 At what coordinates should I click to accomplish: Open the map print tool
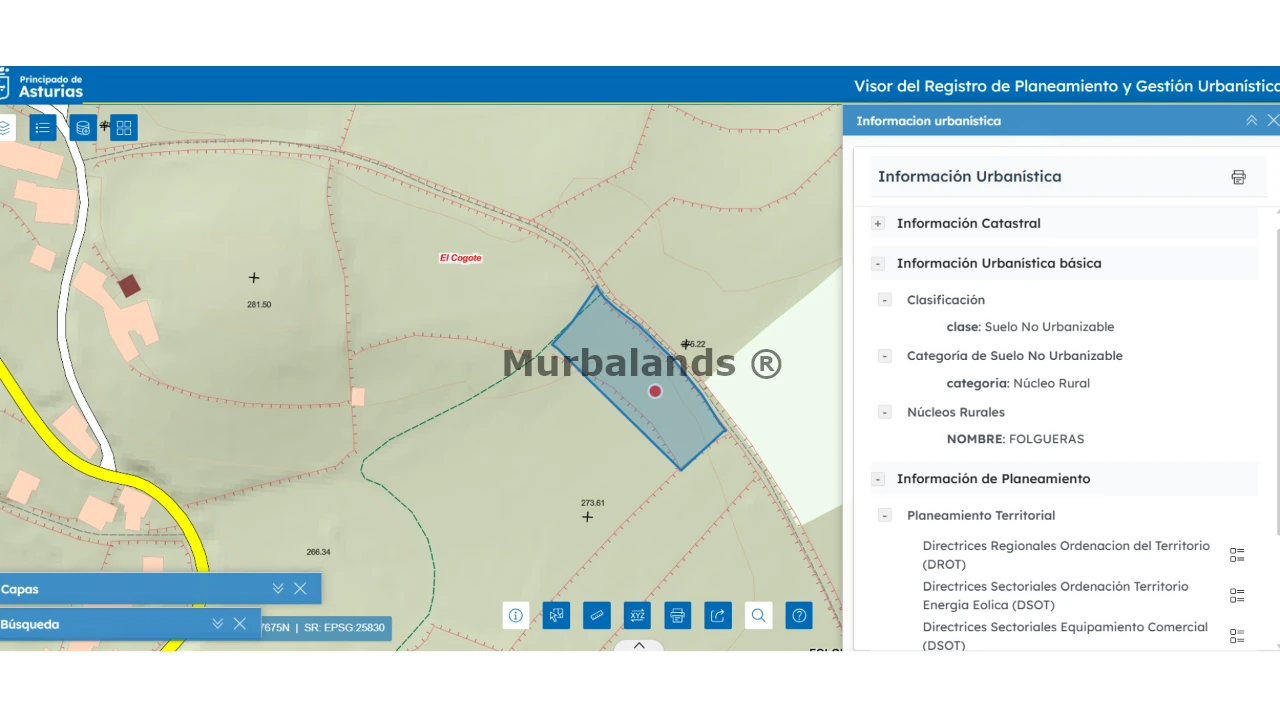click(x=678, y=615)
